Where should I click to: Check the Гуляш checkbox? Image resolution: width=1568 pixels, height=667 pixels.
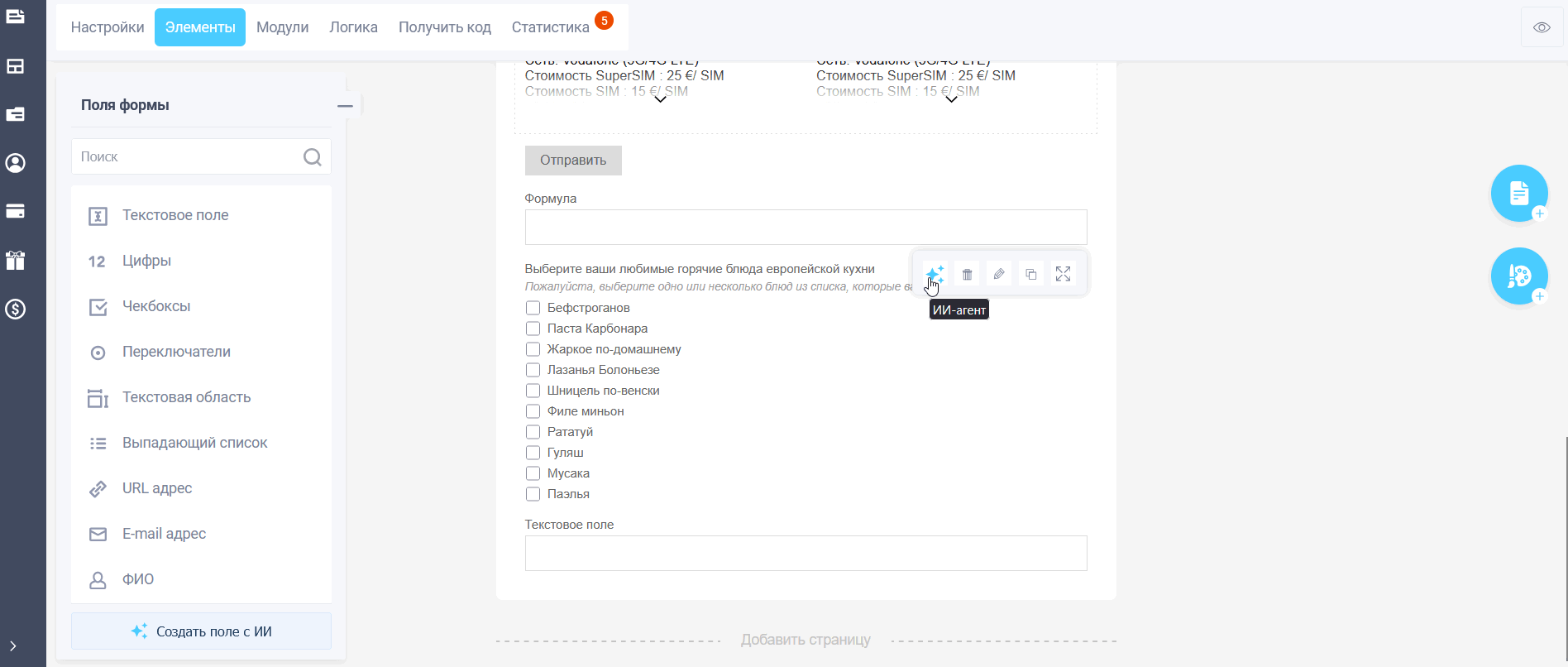[x=533, y=453]
